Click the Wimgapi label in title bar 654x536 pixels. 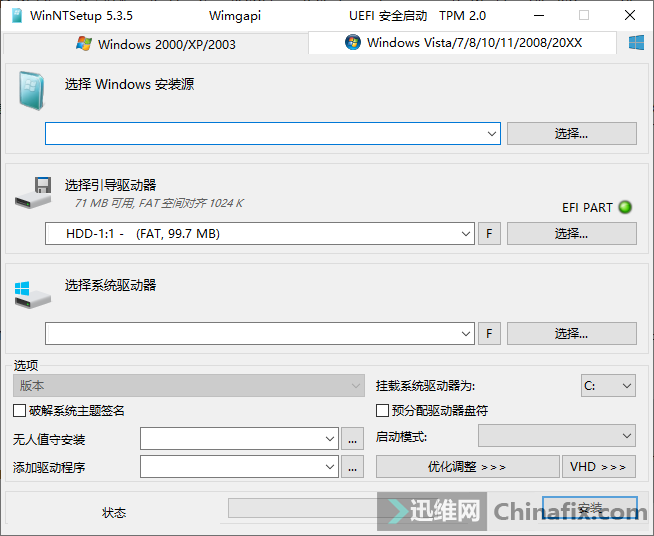point(235,16)
